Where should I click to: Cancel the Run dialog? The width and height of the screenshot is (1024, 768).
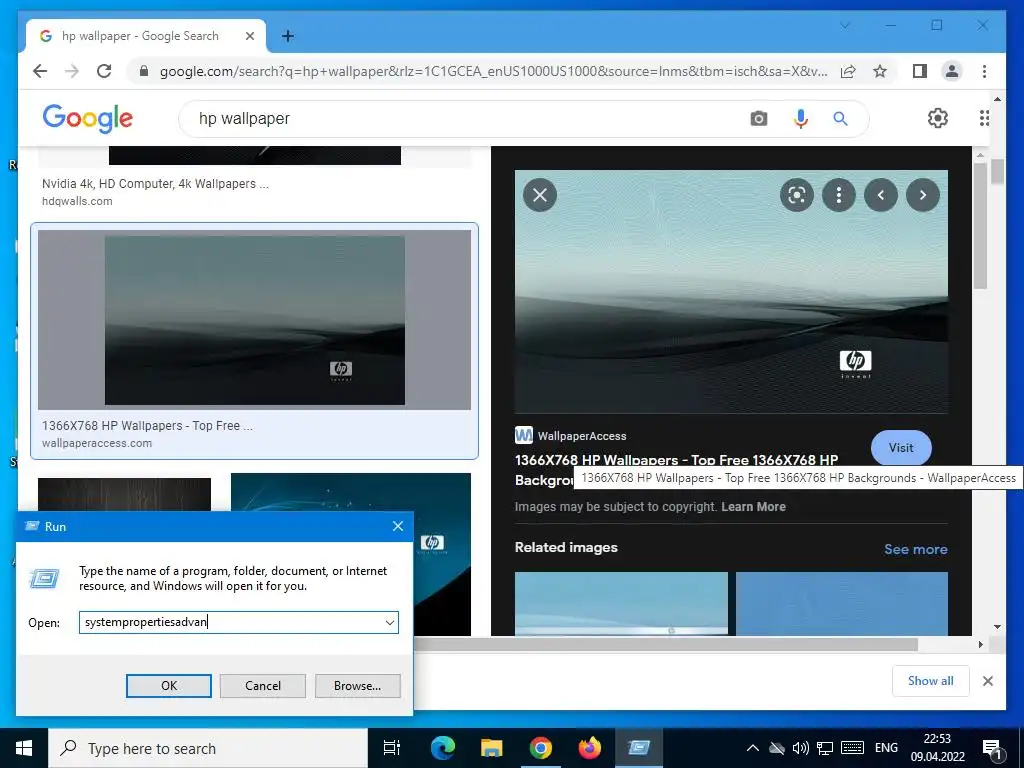[263, 686]
